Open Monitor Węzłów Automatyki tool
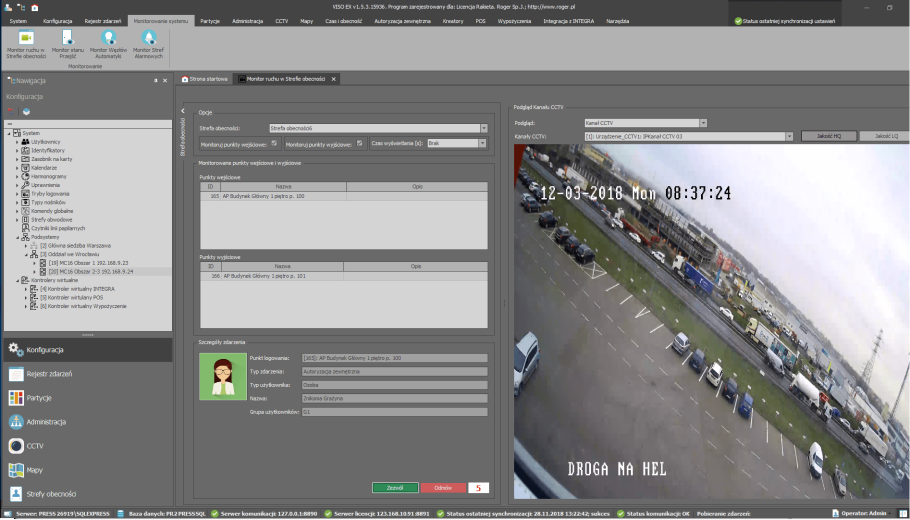This screenshot has height=520, width=910. [x=109, y=43]
